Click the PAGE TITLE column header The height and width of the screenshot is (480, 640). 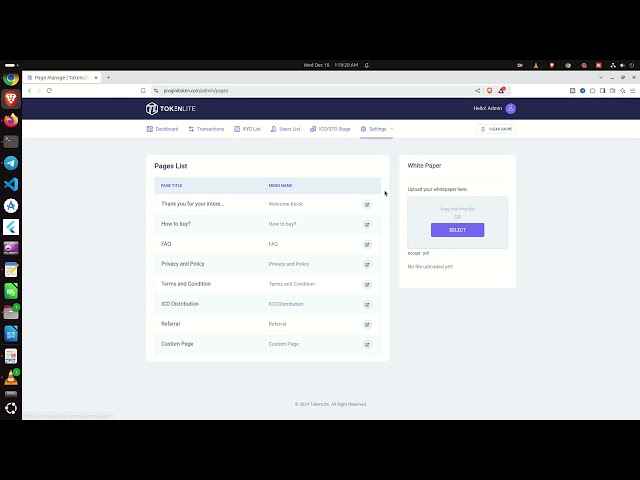tap(171, 185)
